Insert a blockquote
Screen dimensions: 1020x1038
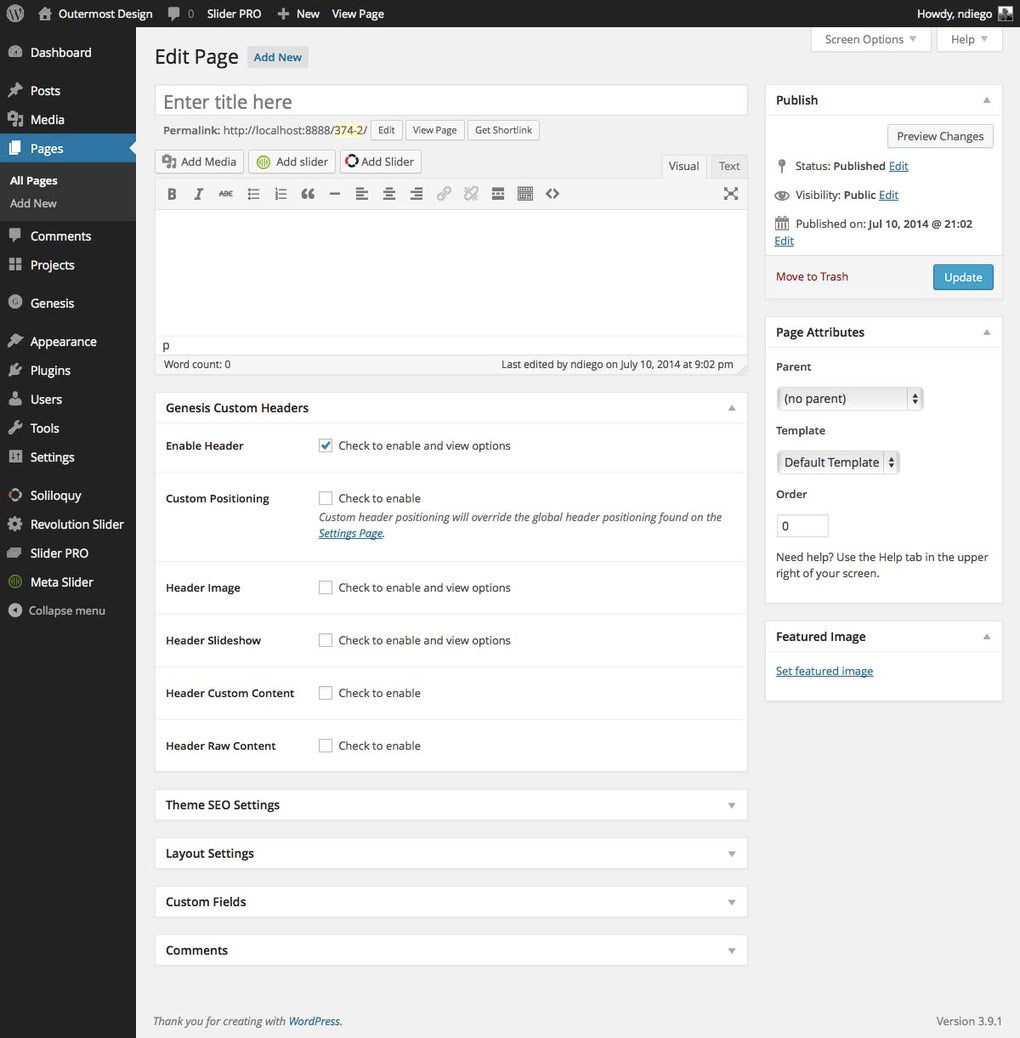pos(308,193)
